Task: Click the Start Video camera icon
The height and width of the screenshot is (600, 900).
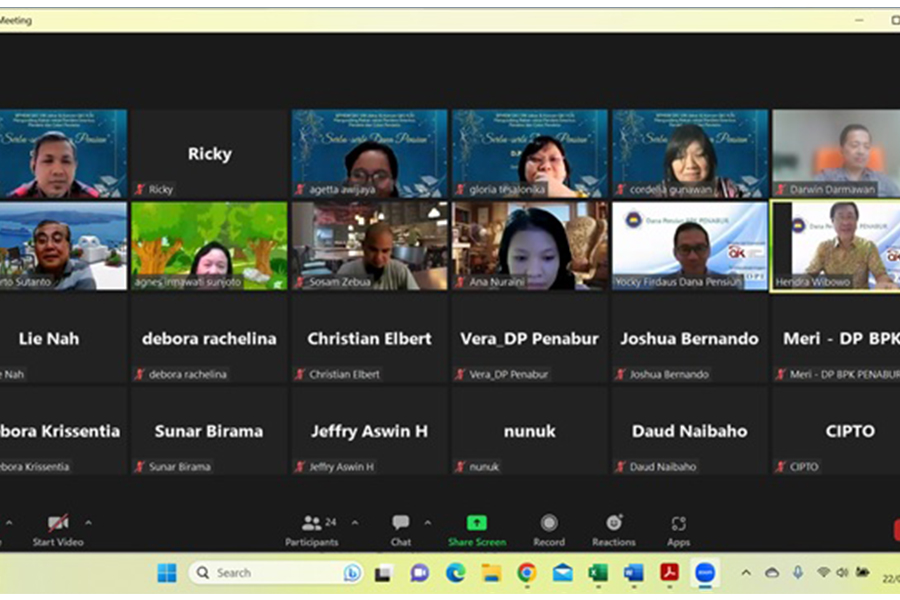Action: click(x=58, y=523)
